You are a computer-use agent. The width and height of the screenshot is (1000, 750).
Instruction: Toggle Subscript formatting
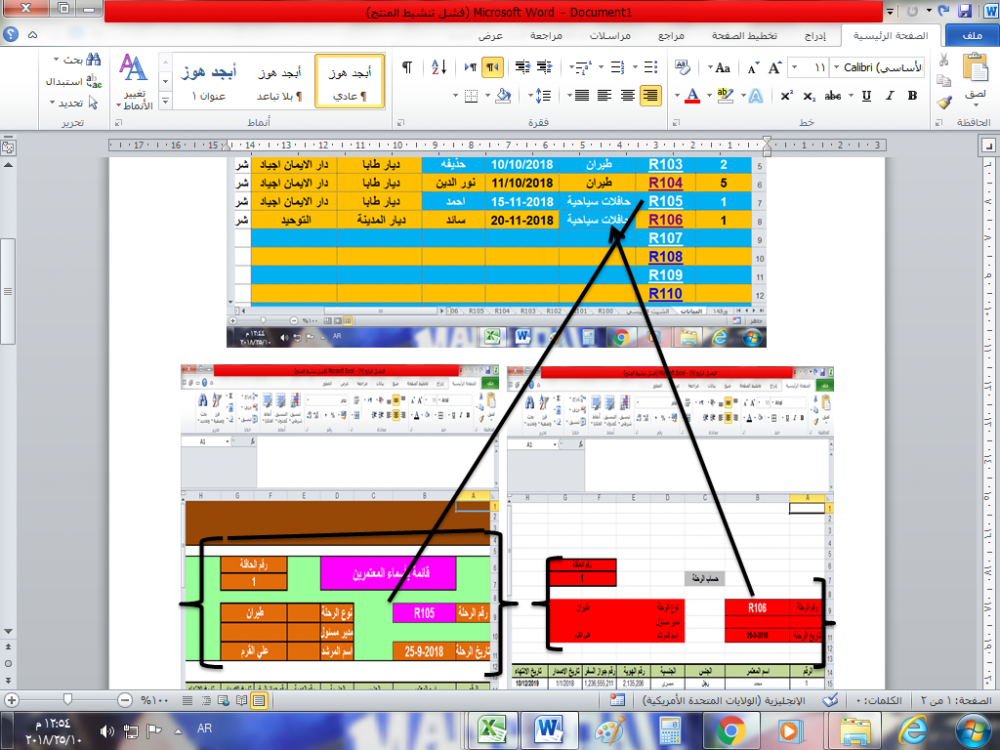click(x=809, y=96)
